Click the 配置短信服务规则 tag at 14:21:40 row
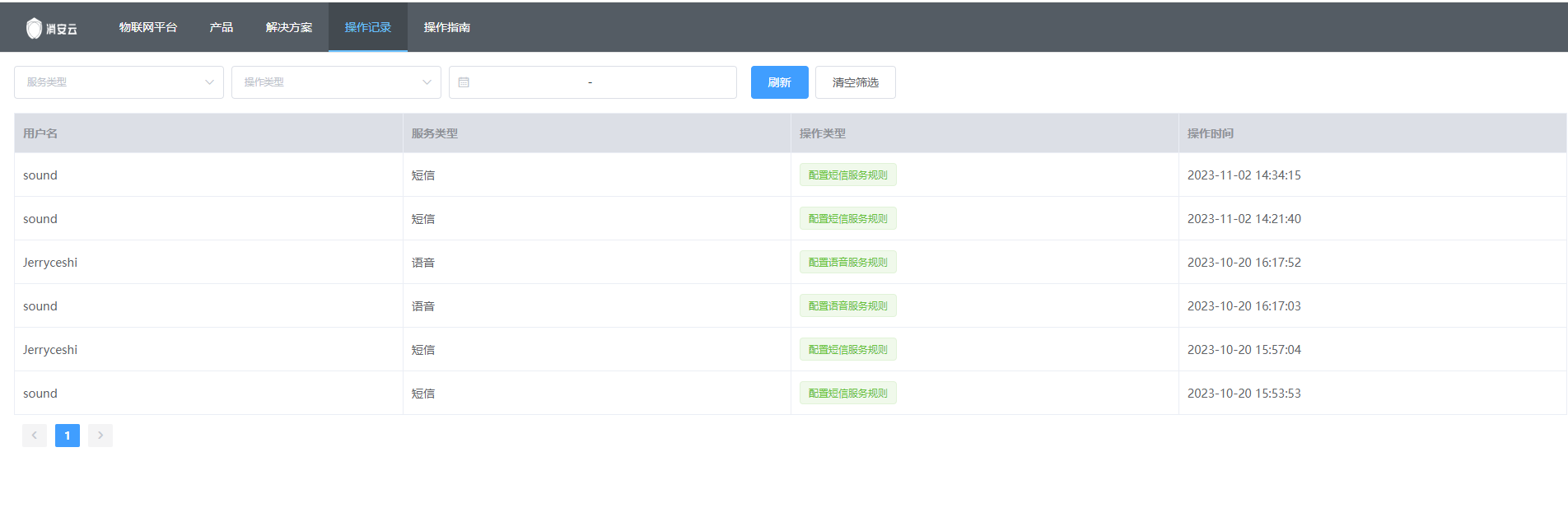Image resolution: width=1568 pixels, height=508 pixels. [848, 218]
